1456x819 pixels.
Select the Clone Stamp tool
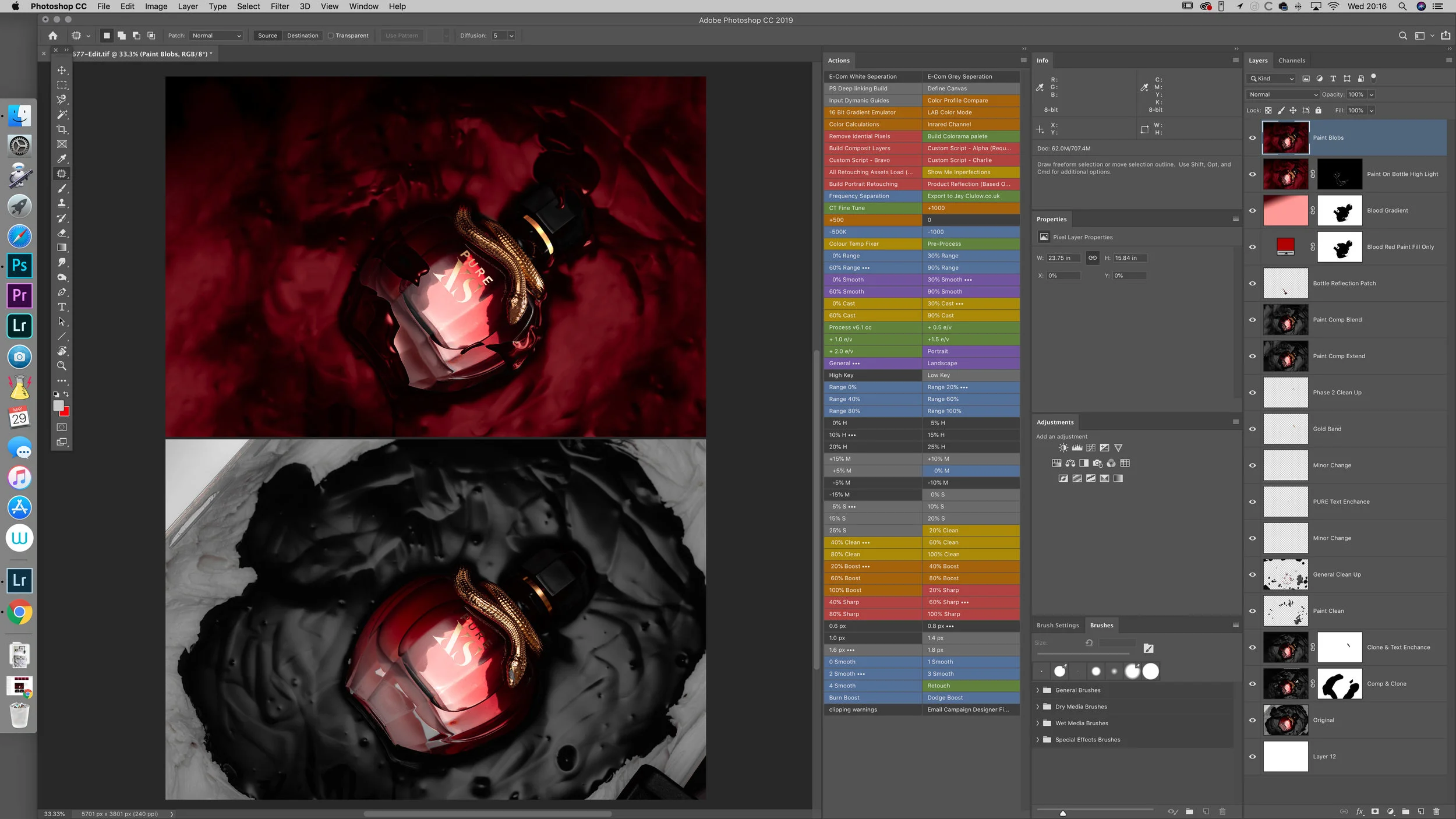click(62, 203)
